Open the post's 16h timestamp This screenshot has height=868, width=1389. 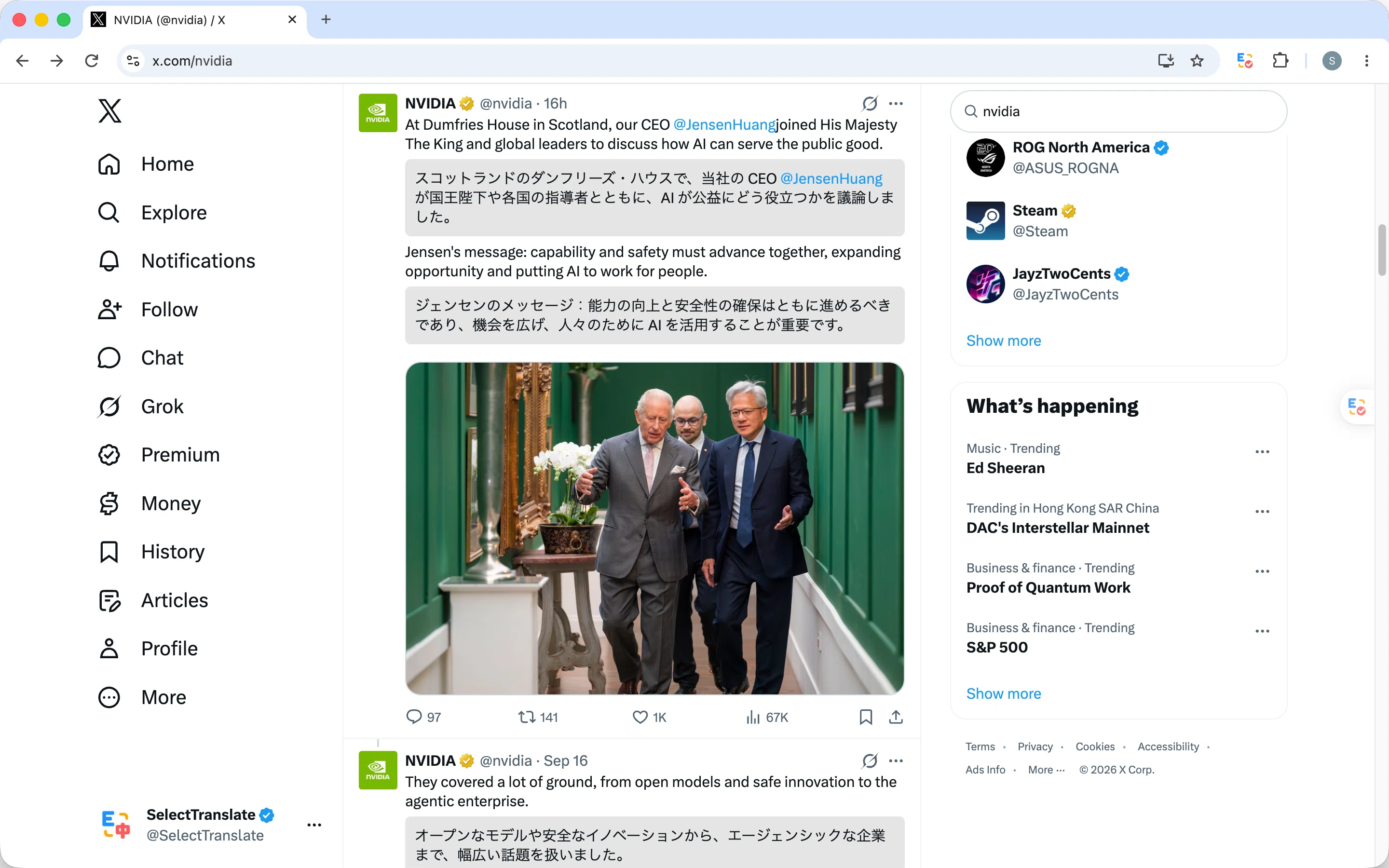[x=555, y=103]
